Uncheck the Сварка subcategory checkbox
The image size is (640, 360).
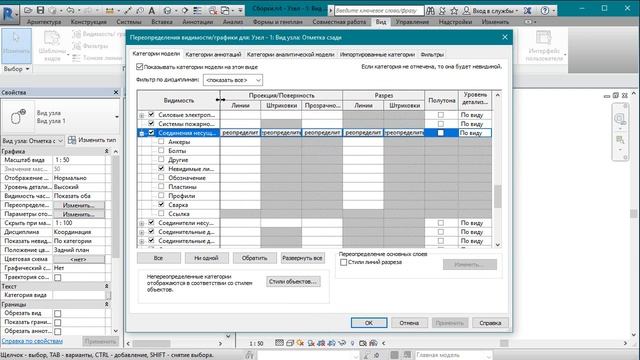(x=161, y=204)
